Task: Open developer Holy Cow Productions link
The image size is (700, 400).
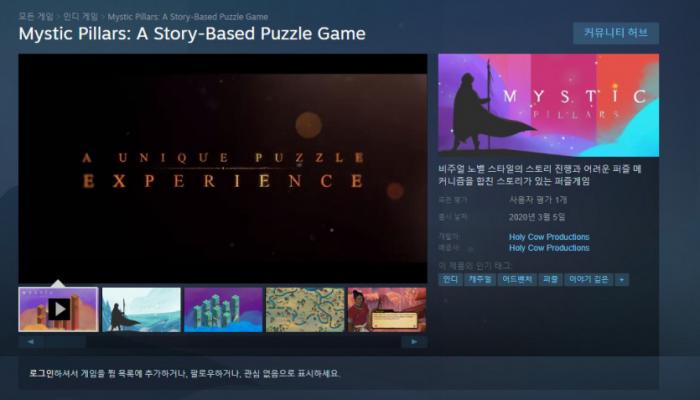Action: pos(549,237)
